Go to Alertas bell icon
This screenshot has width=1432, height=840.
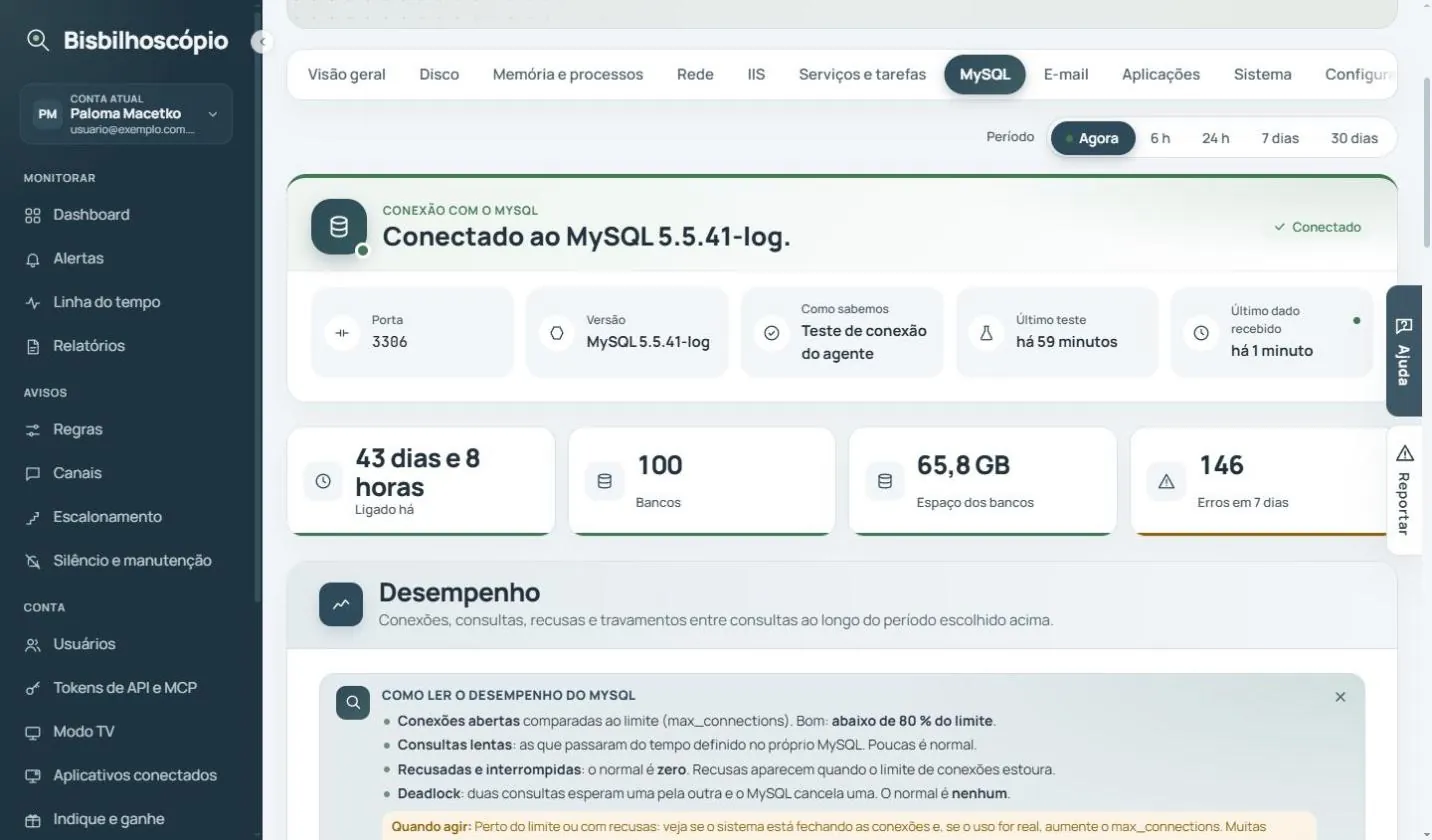click(x=33, y=259)
